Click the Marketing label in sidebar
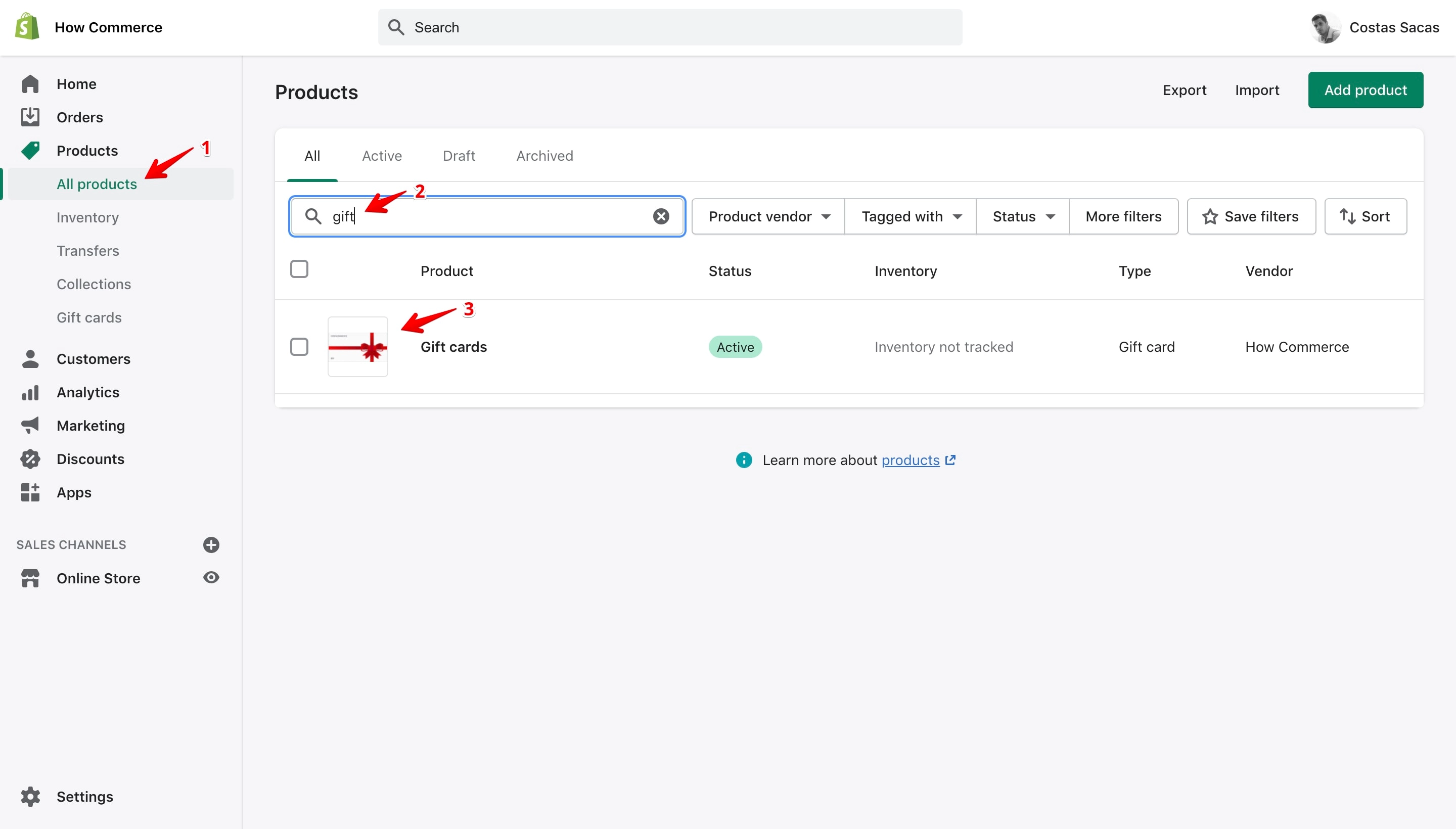The image size is (1456, 829). click(x=90, y=425)
